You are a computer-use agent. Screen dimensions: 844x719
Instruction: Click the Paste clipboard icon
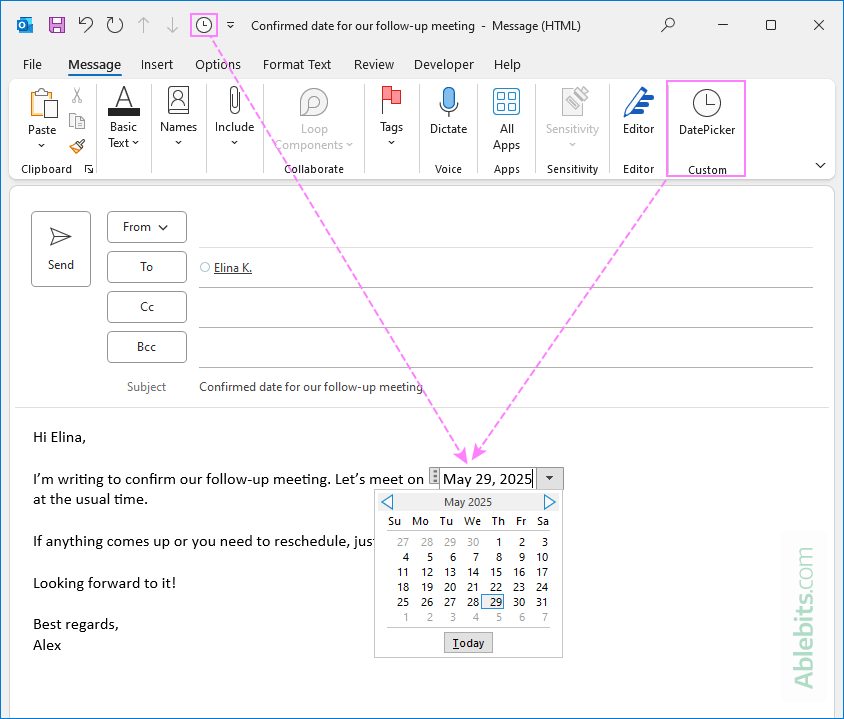pyautogui.click(x=43, y=103)
